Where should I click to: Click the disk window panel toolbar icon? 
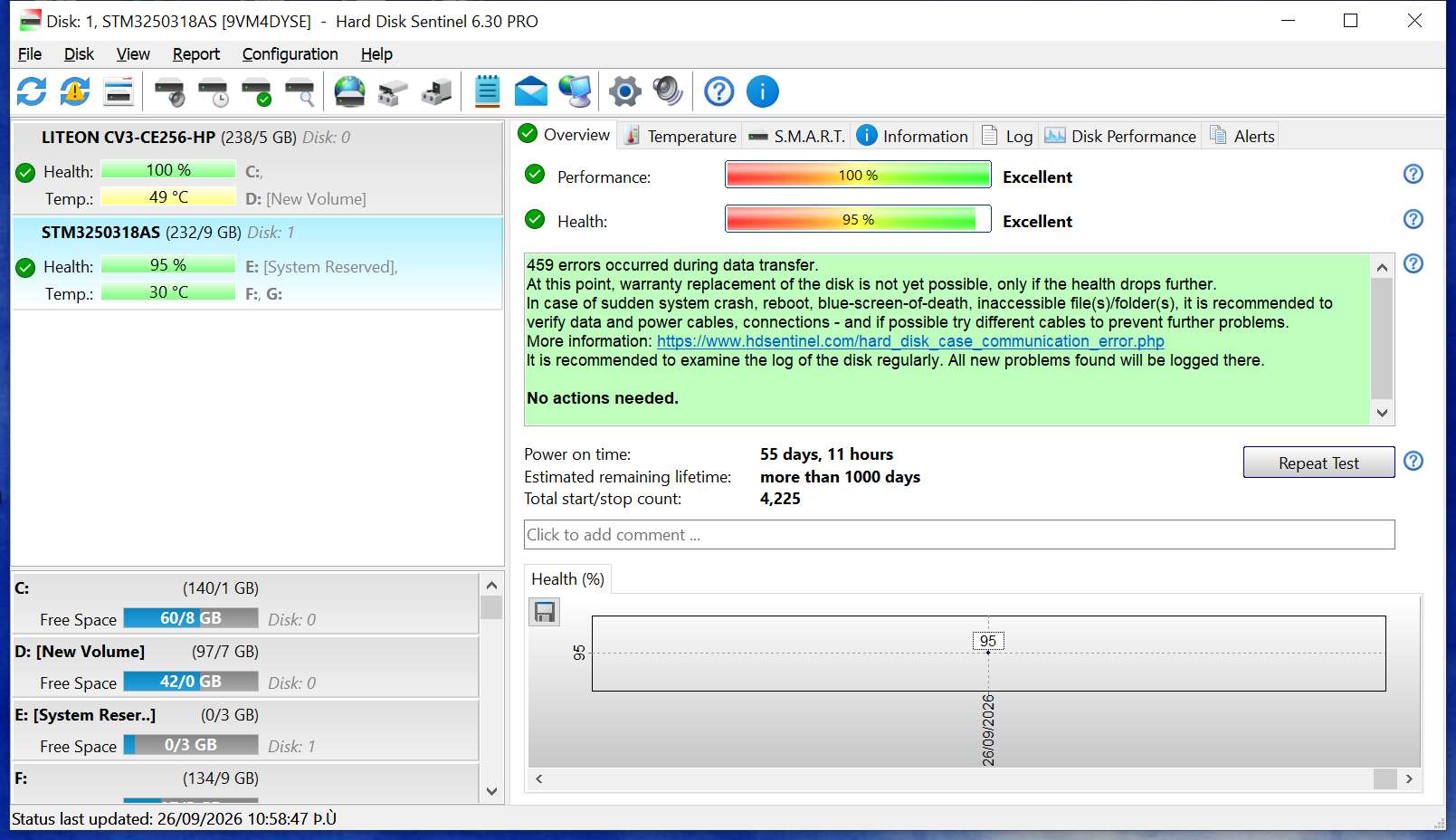click(119, 91)
